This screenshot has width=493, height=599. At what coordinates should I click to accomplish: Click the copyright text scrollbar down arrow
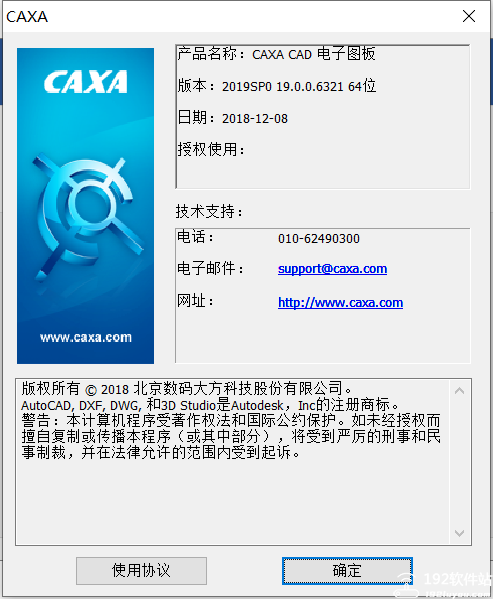tap(459, 533)
